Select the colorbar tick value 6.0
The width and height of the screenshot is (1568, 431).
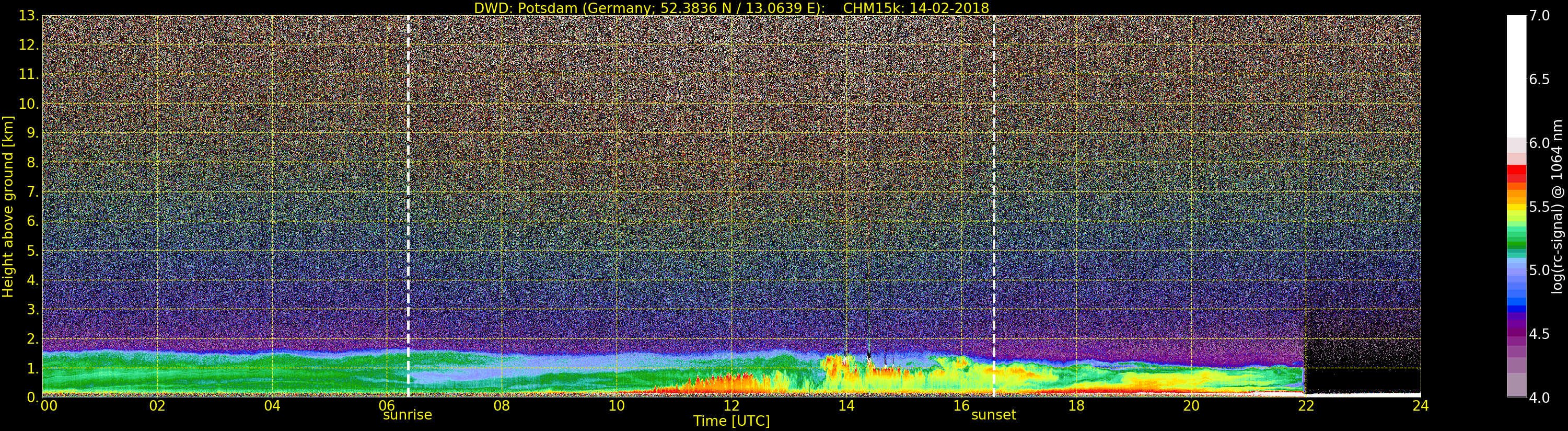coord(1540,143)
